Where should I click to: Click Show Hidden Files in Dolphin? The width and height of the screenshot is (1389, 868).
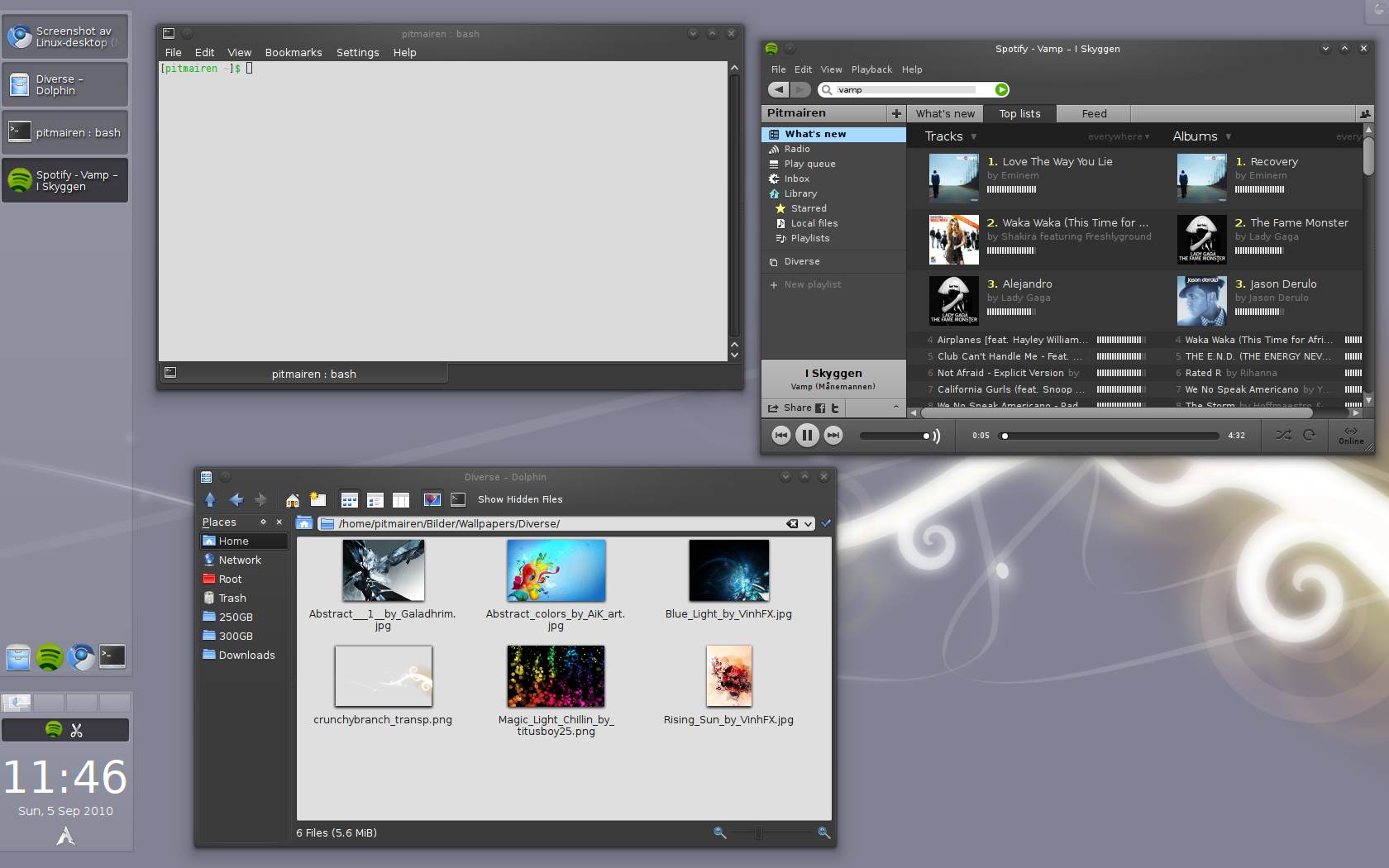coord(520,499)
